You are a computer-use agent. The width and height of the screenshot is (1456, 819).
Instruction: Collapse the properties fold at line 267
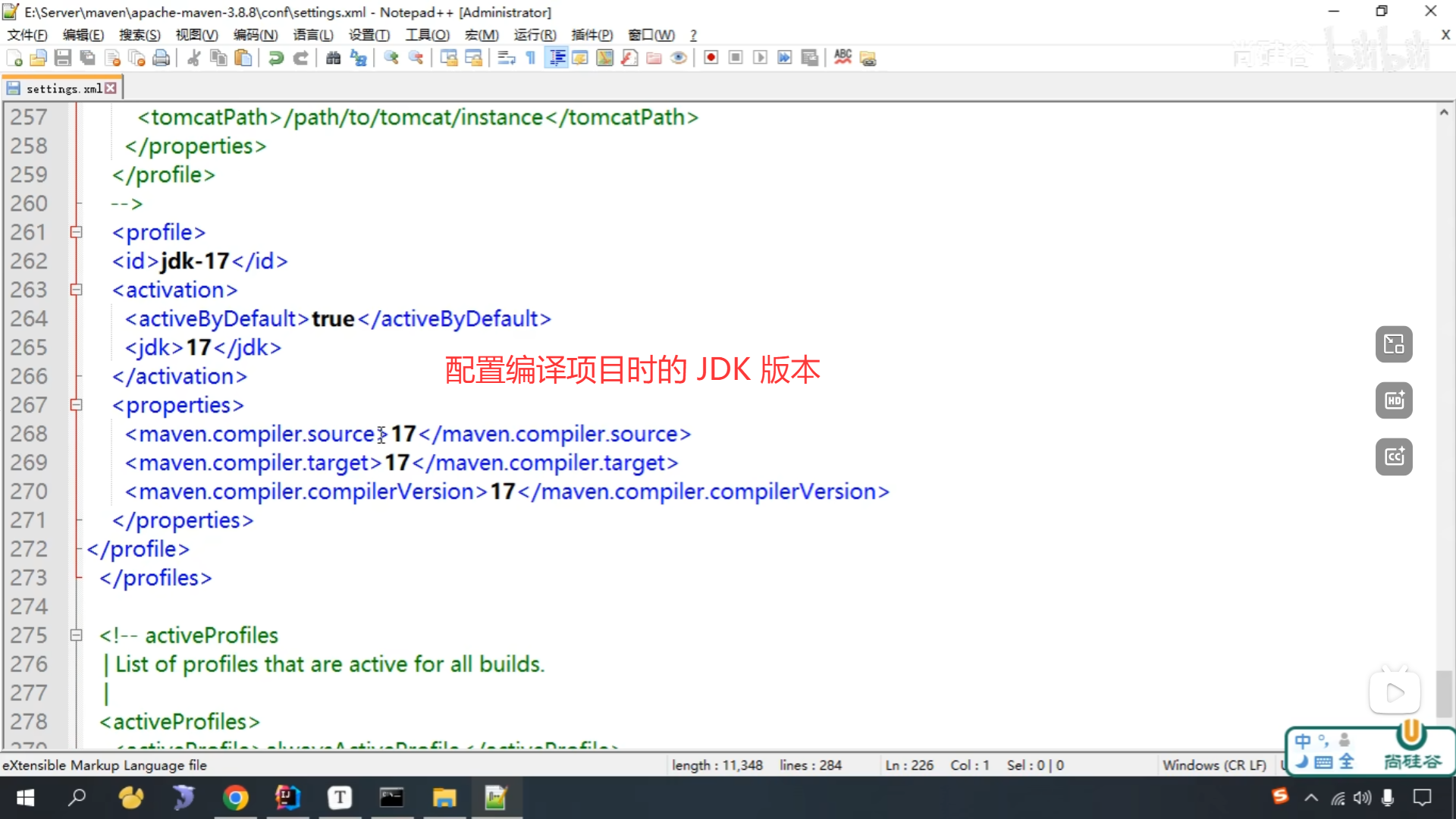pos(76,405)
